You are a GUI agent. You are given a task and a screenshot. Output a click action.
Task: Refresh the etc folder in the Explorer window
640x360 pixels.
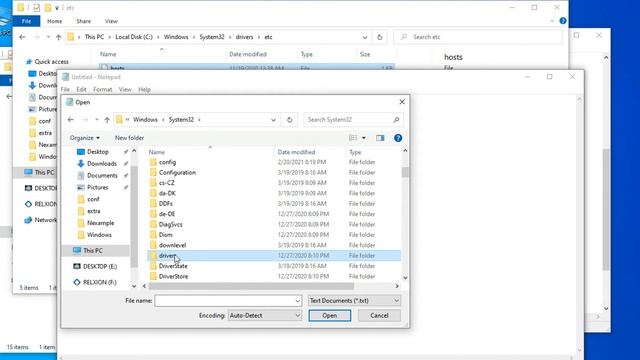click(x=380, y=37)
